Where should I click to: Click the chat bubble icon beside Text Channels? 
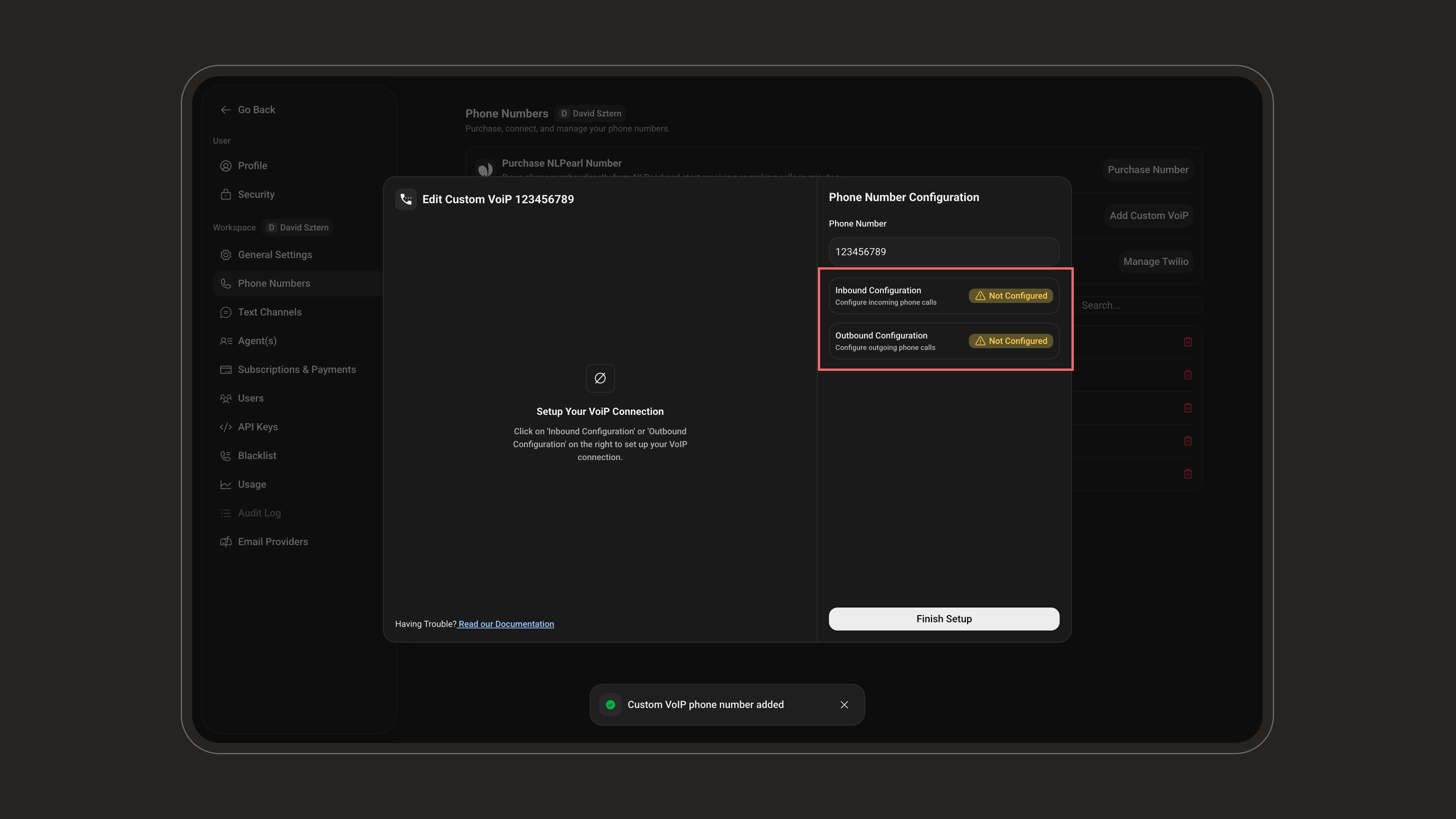coord(226,313)
